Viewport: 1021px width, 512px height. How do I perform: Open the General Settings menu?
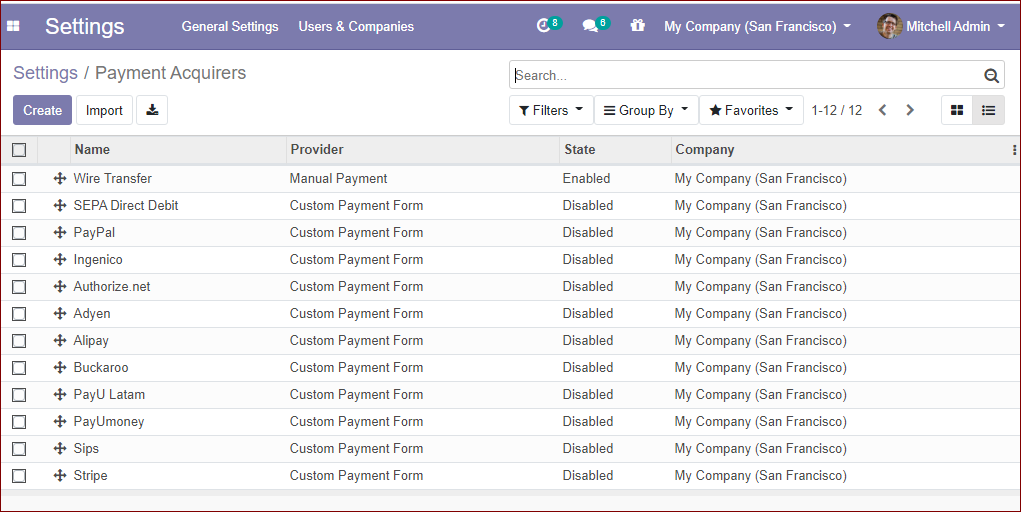(230, 26)
